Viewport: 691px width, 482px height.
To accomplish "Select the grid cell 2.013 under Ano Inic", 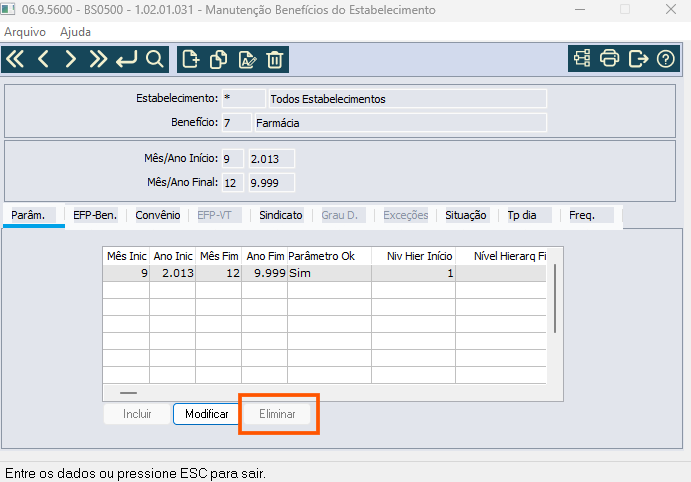I will pyautogui.click(x=173, y=273).
